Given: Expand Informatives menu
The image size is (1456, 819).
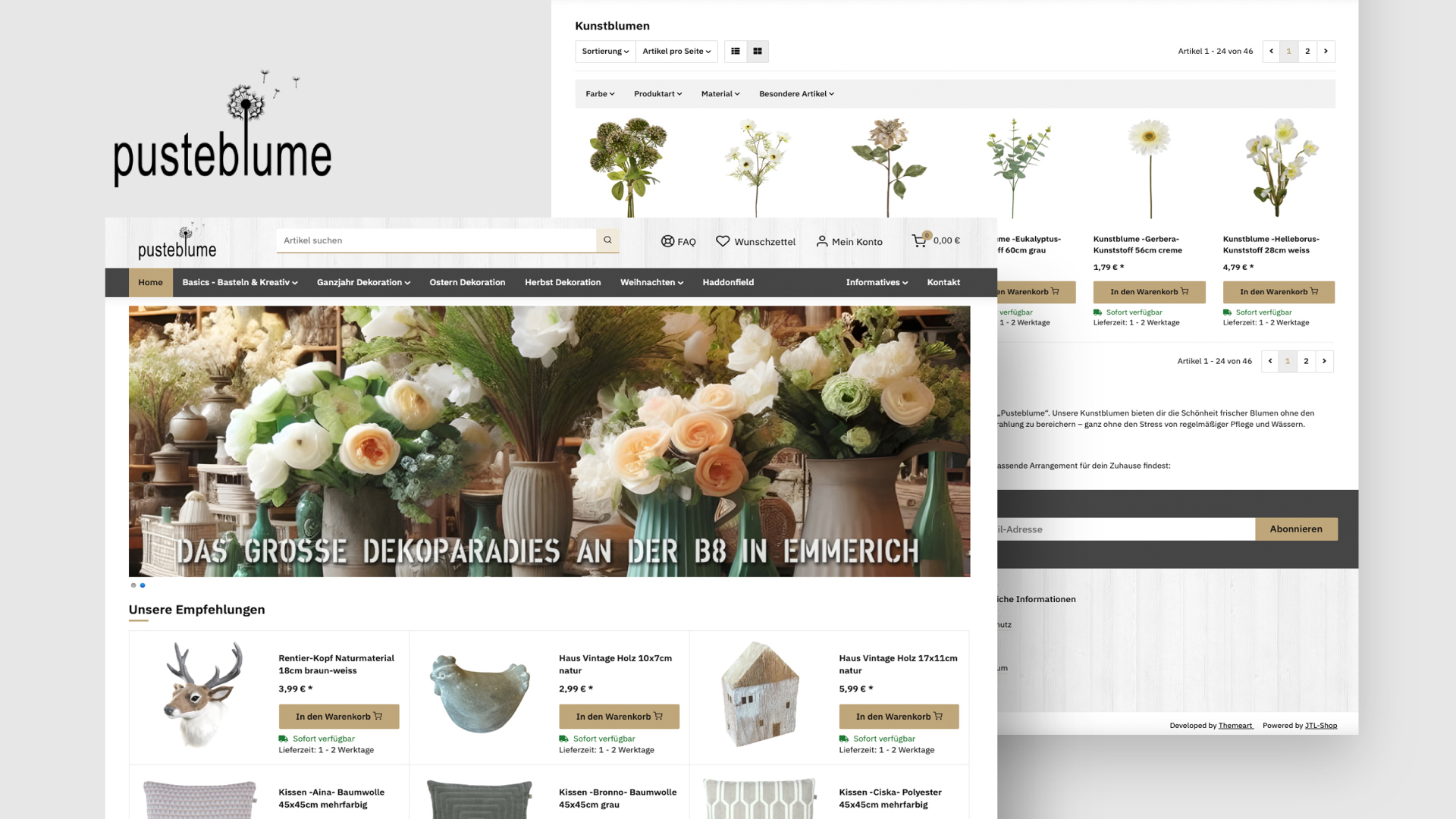Looking at the screenshot, I should pos(877,282).
